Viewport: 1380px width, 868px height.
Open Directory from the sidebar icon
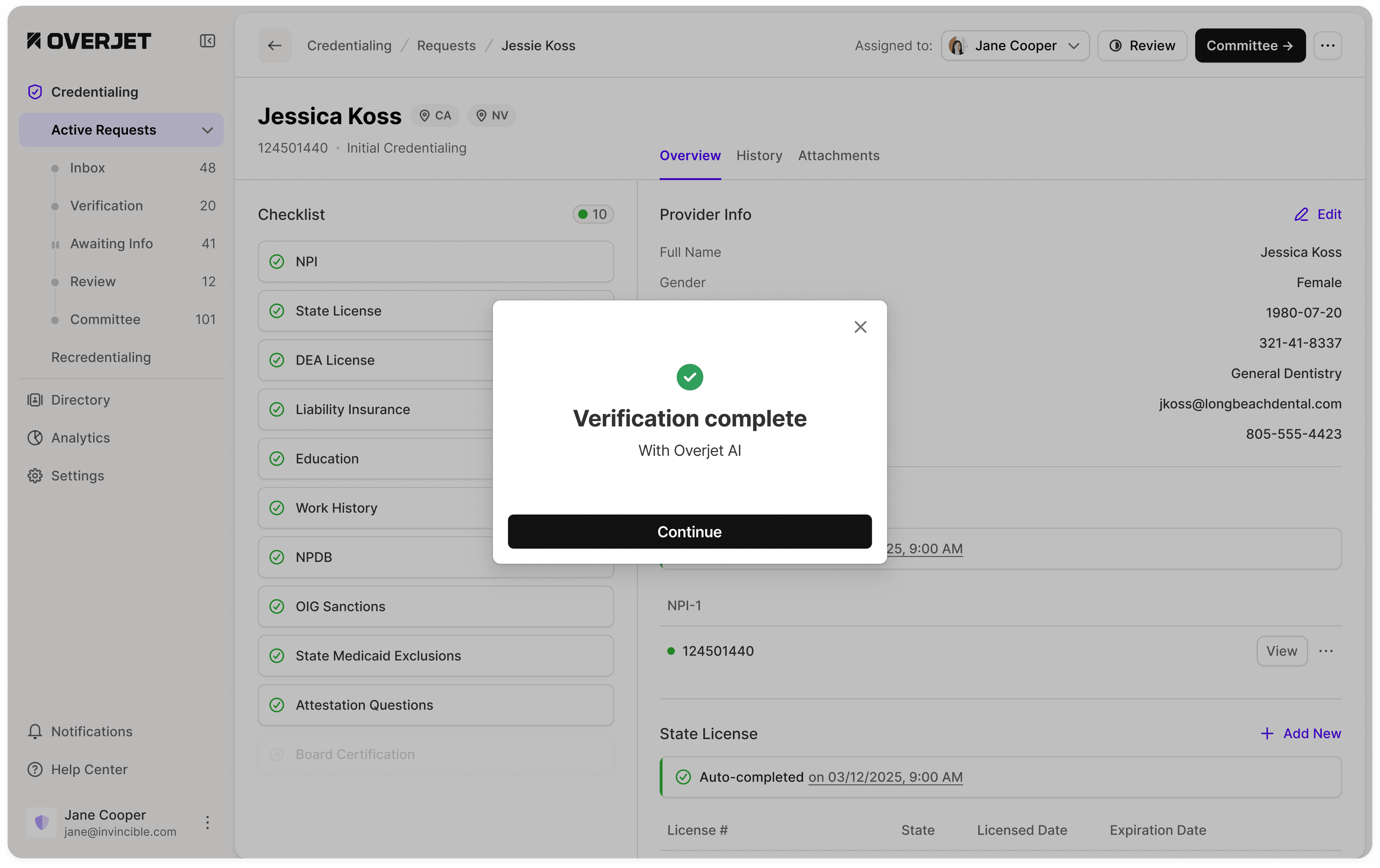coord(34,400)
